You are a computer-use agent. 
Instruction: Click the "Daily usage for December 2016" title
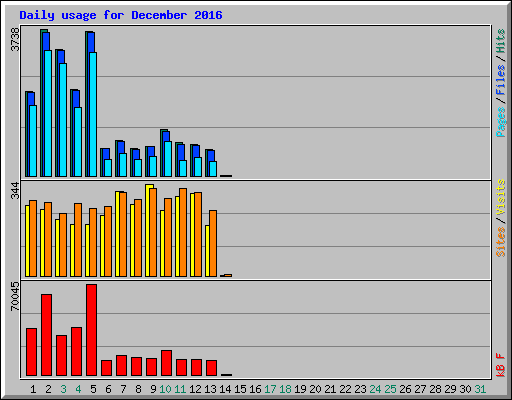(121, 15)
